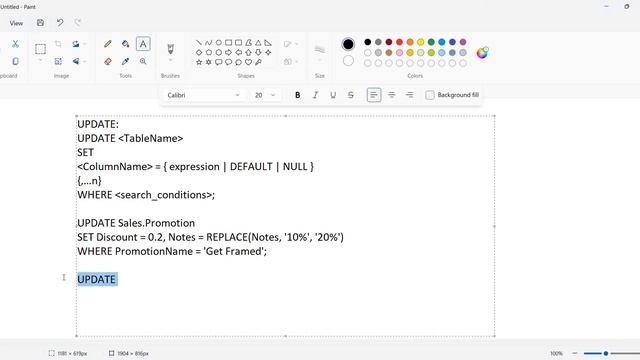Image resolution: width=640 pixels, height=360 pixels.
Task: Align text left
Action: coord(374,95)
